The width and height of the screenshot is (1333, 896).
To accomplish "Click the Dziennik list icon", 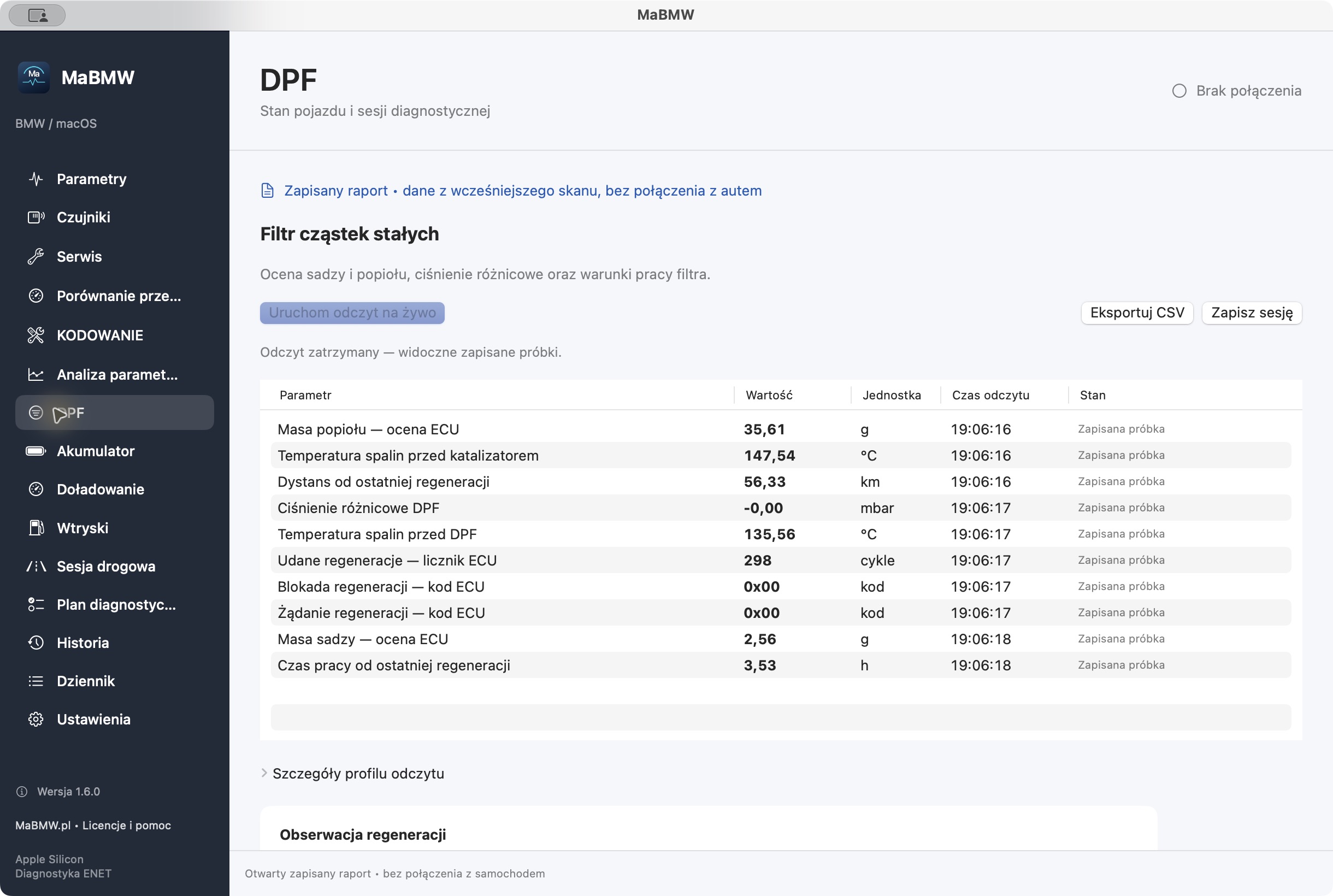I will click(36, 681).
